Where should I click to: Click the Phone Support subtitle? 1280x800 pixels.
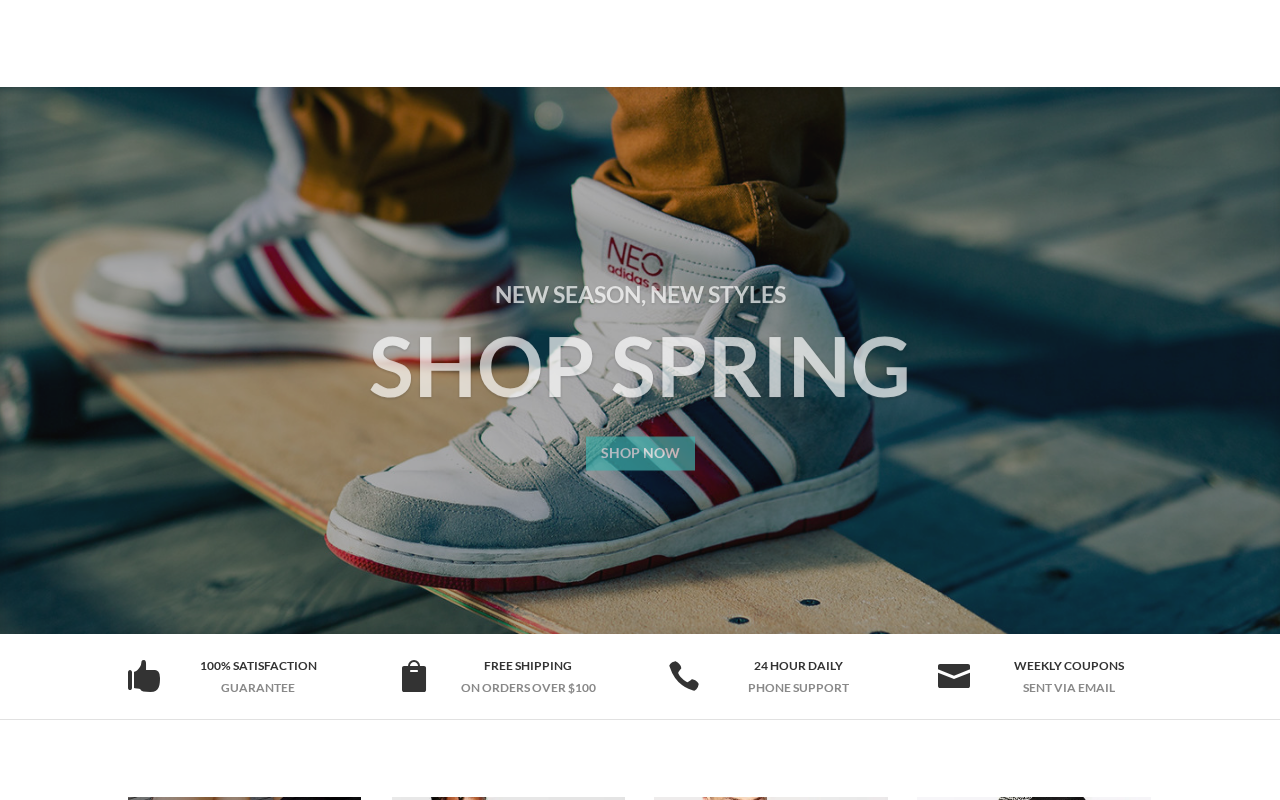[x=798, y=688]
